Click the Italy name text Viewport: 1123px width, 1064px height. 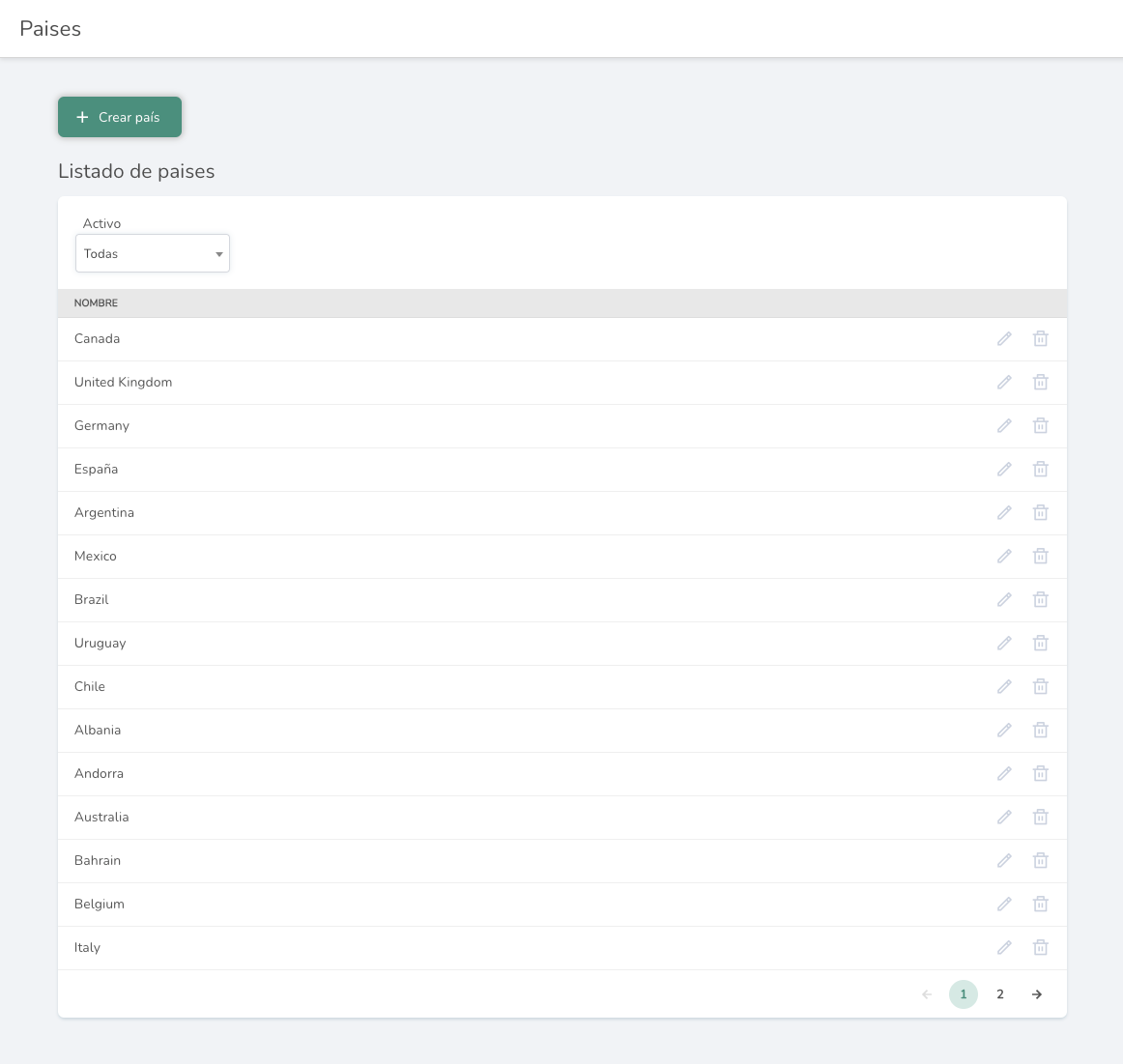(x=87, y=947)
